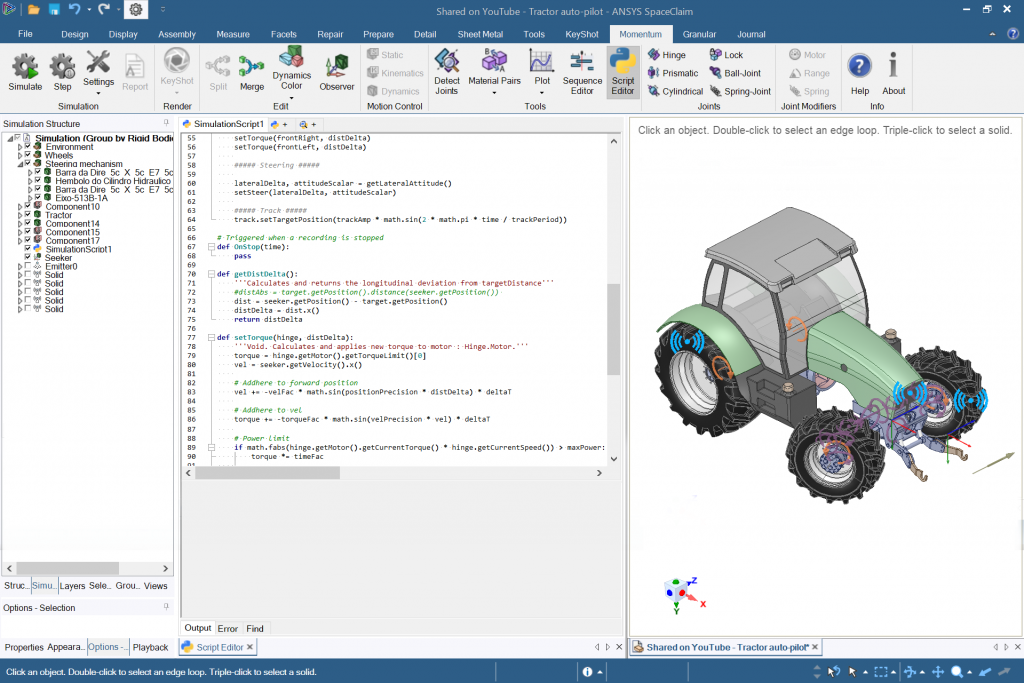
Task: Click the Redo arrow in title bar
Action: coord(104,10)
